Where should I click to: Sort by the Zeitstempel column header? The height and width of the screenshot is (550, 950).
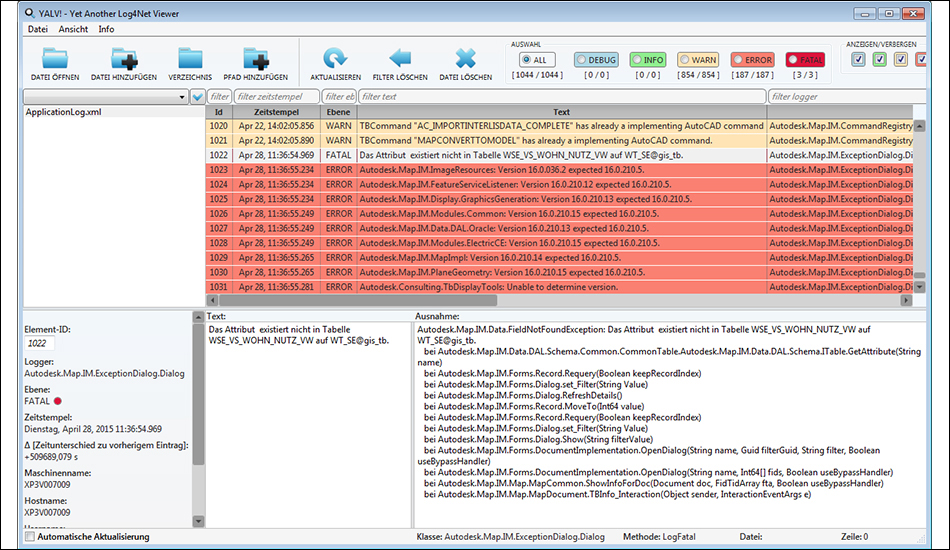tap(276, 112)
